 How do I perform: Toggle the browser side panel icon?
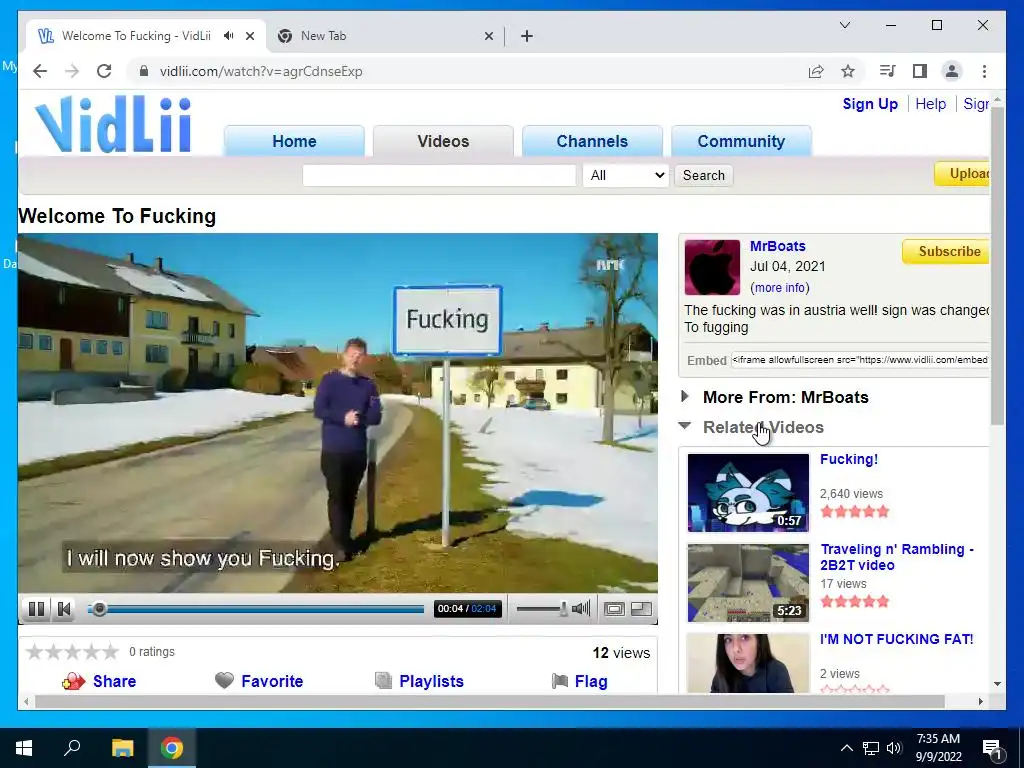click(x=920, y=71)
